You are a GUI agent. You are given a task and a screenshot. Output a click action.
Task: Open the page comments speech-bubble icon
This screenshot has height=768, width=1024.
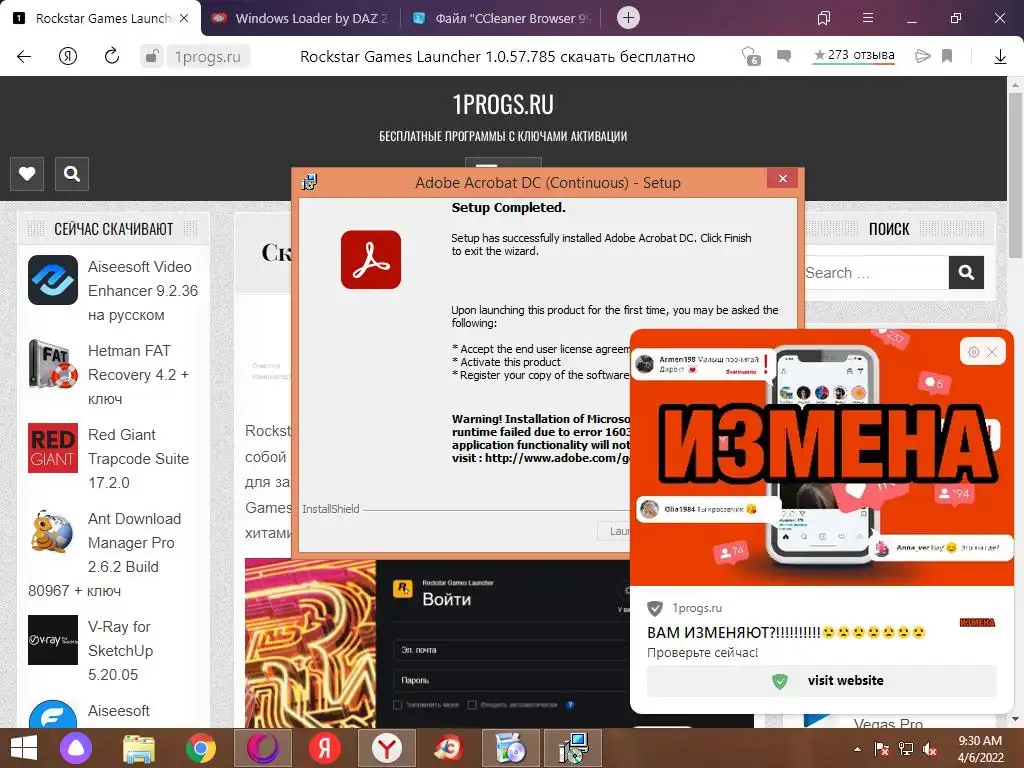point(784,56)
